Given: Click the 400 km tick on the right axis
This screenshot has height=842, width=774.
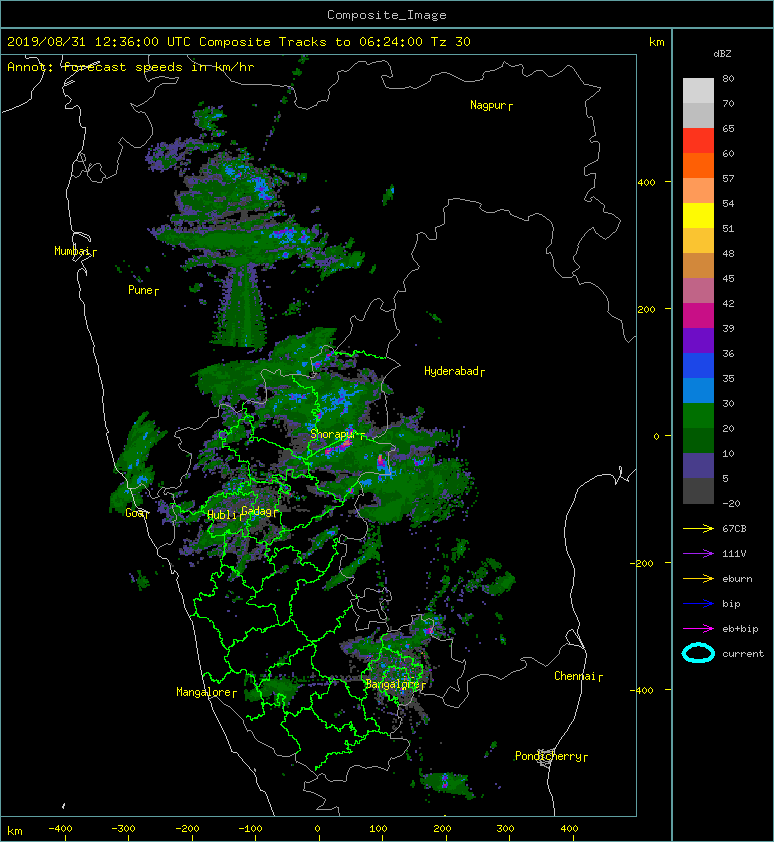Looking at the screenshot, I should tap(647, 182).
